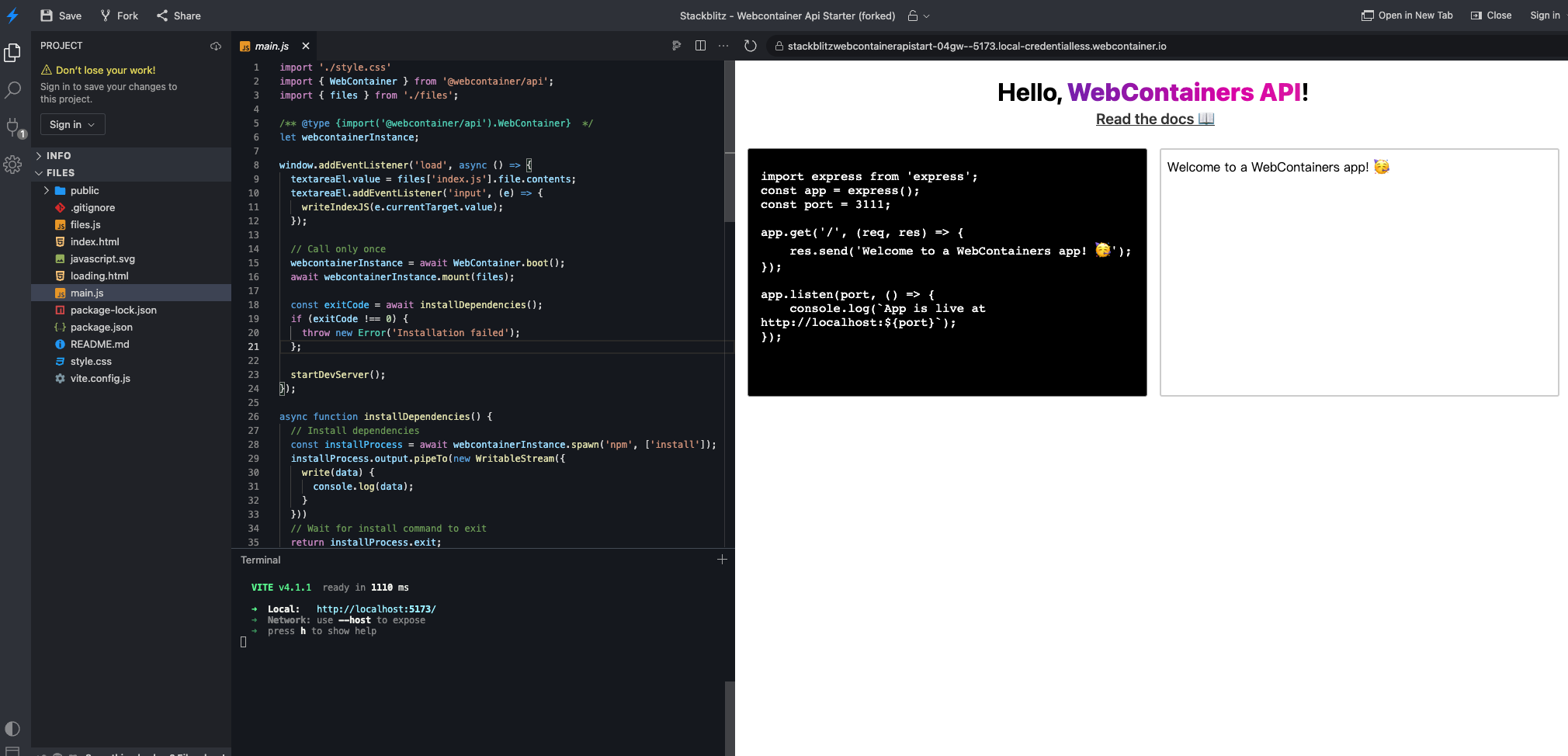Image resolution: width=1568 pixels, height=756 pixels.
Task: Click the JS file icon beside main.js tab
Action: click(x=245, y=47)
